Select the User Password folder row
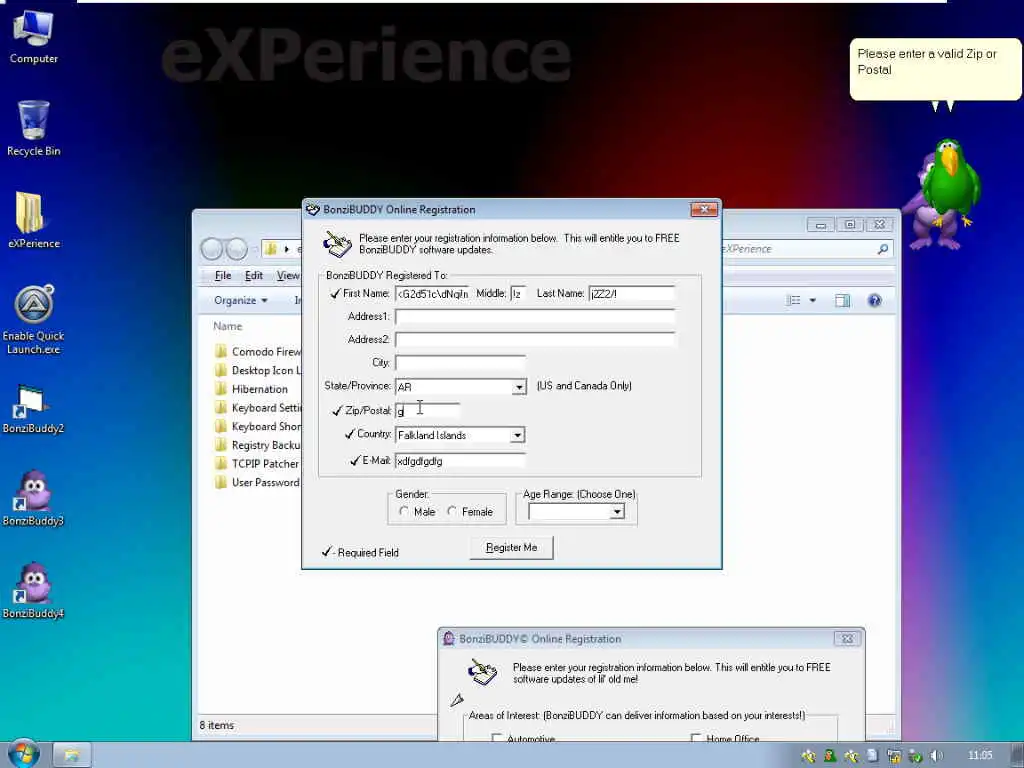The width and height of the screenshot is (1024, 768). click(x=257, y=483)
